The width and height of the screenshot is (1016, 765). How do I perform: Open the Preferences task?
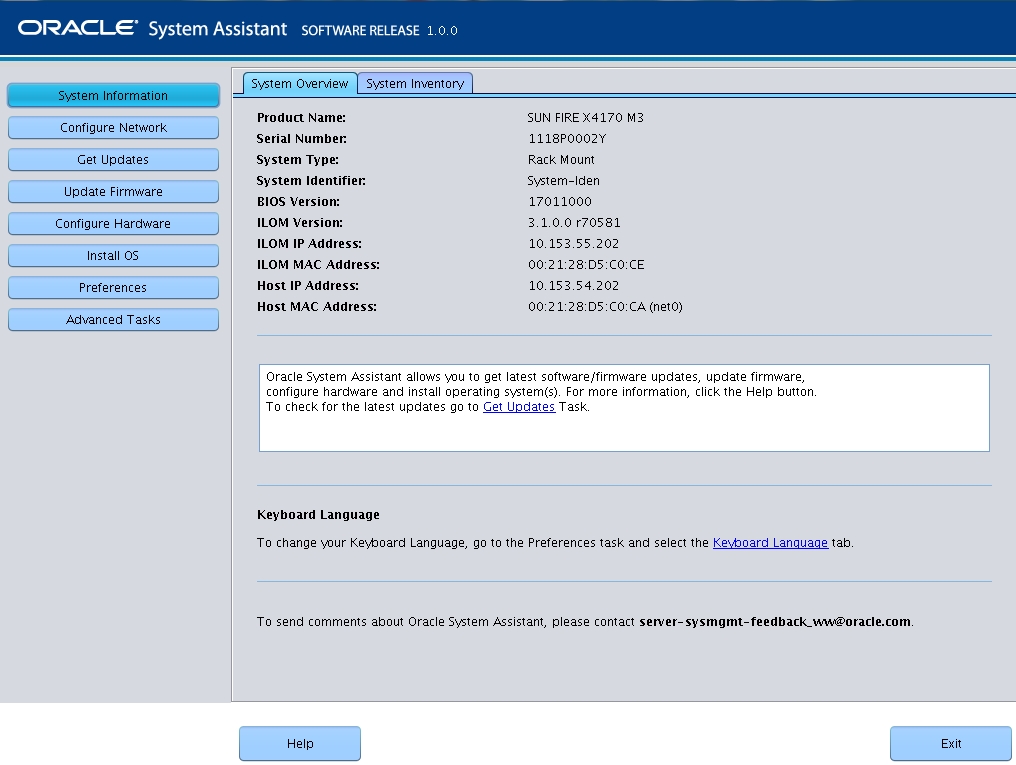[x=113, y=287]
